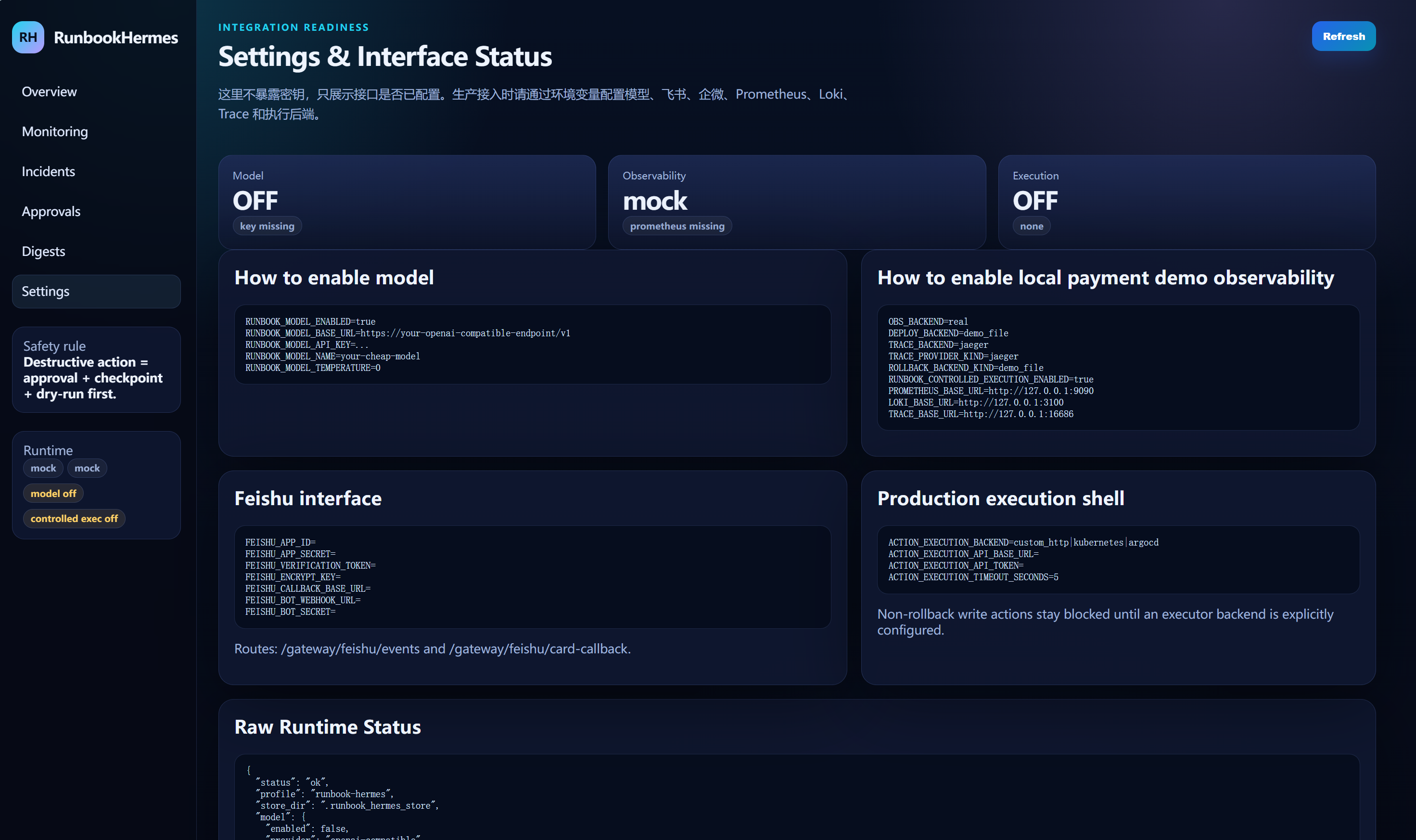
Task: Click the non-rollback write actions note
Action: 1105,622
